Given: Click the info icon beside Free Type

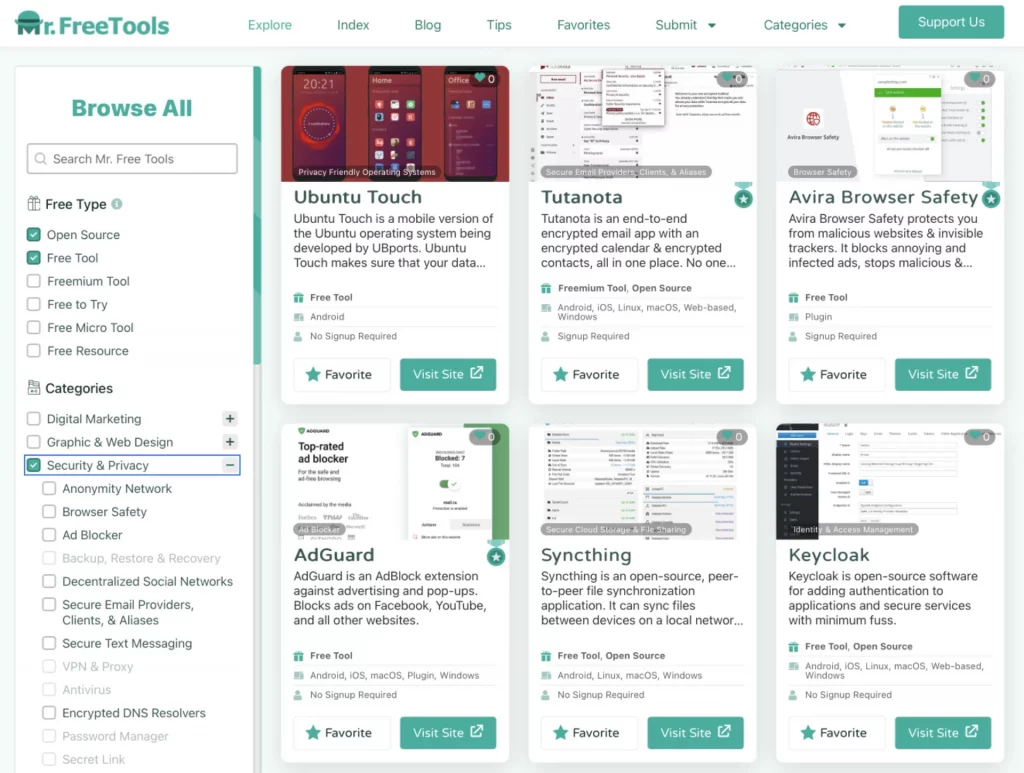Looking at the screenshot, I should (x=117, y=204).
